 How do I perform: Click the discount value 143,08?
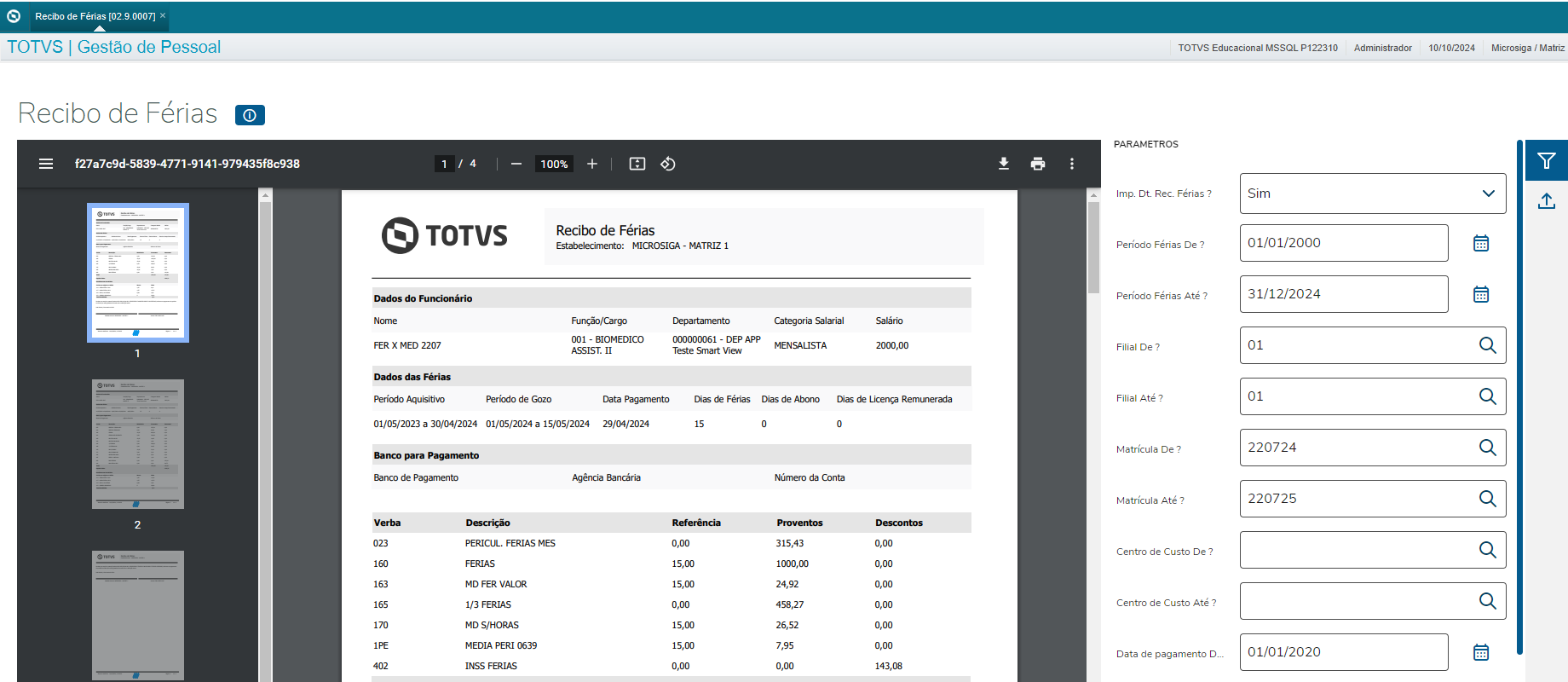(x=888, y=666)
